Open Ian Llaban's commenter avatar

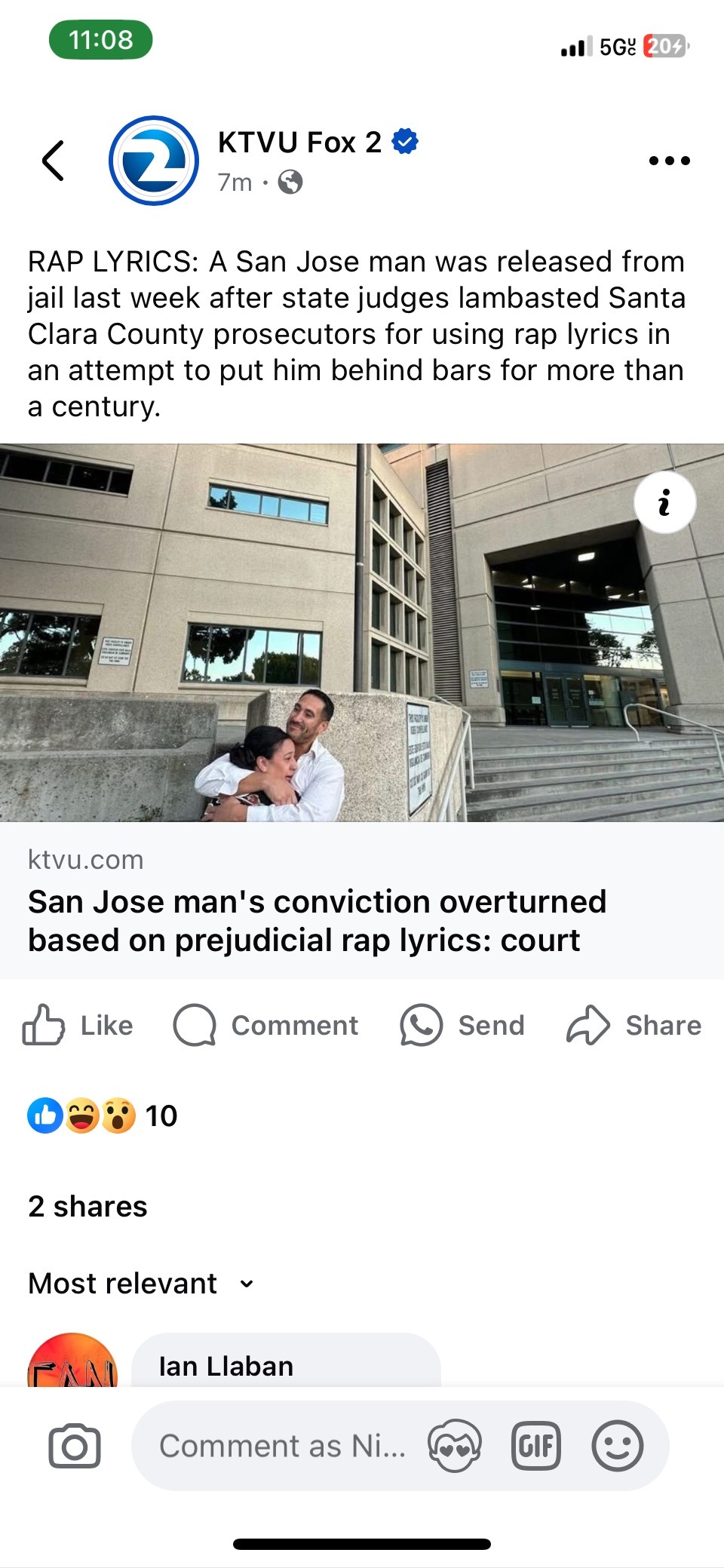(x=72, y=1361)
